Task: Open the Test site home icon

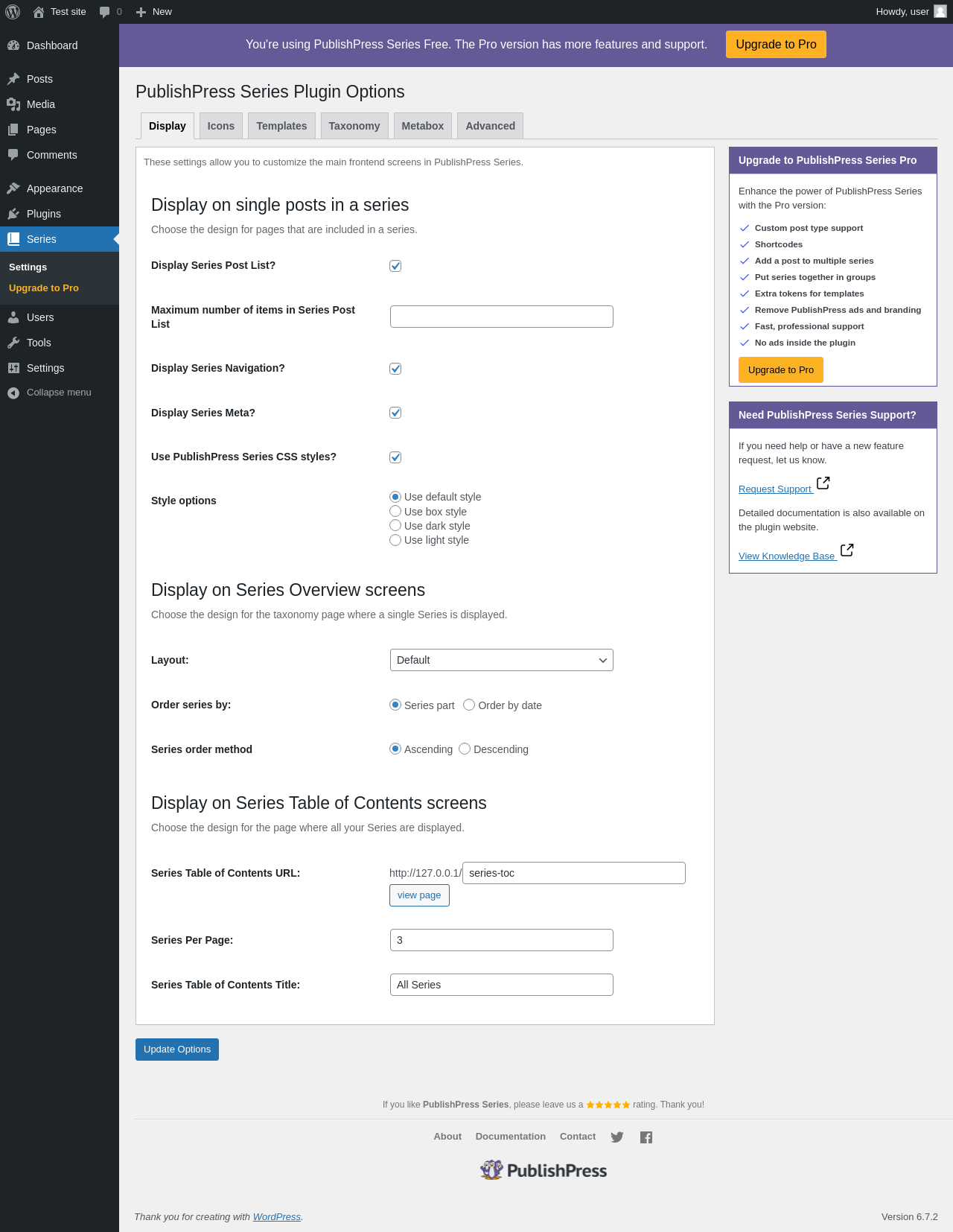Action: coord(39,12)
